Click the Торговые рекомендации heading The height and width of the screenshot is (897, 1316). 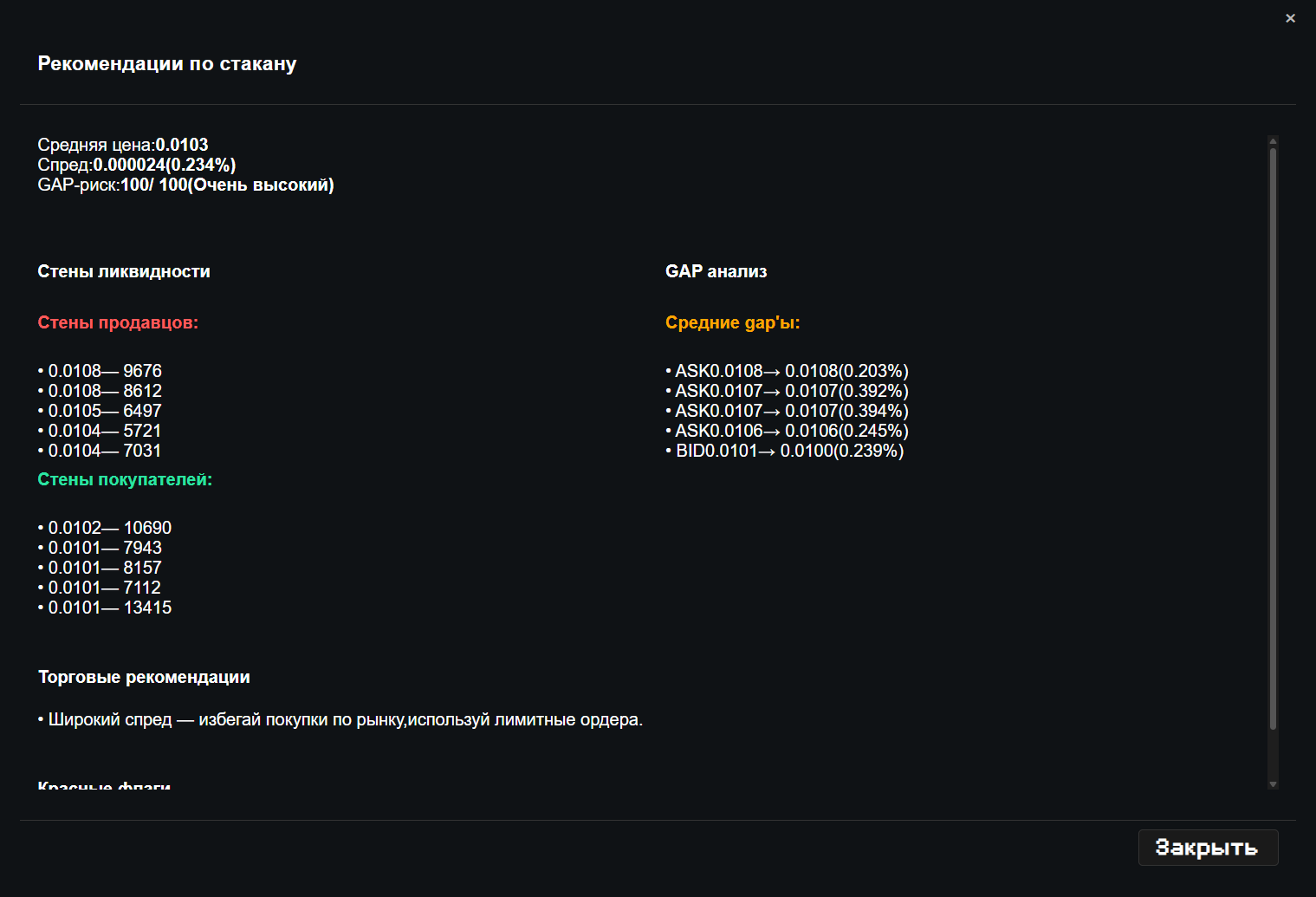[144, 677]
